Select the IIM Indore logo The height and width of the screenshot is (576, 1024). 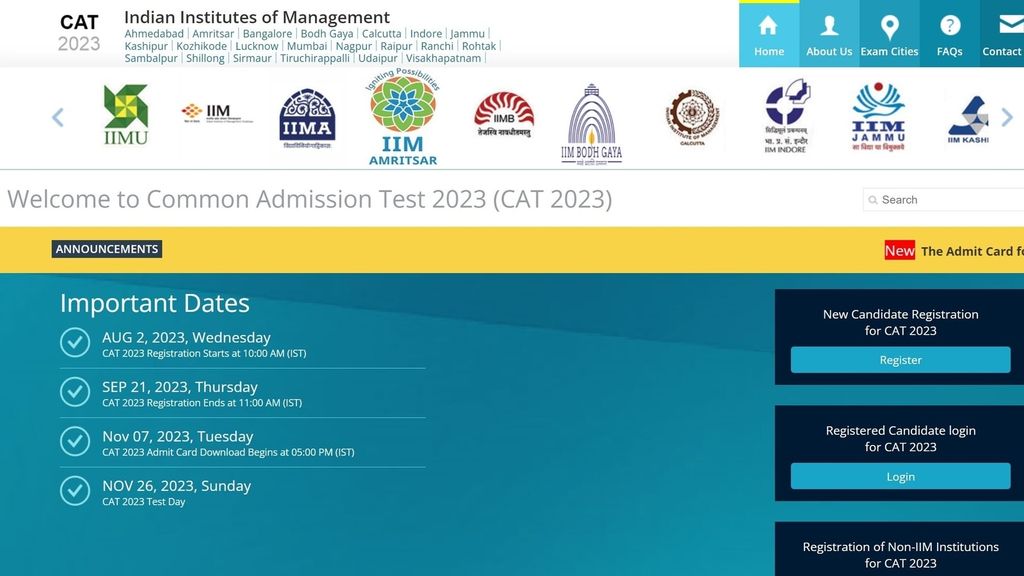tap(786, 116)
